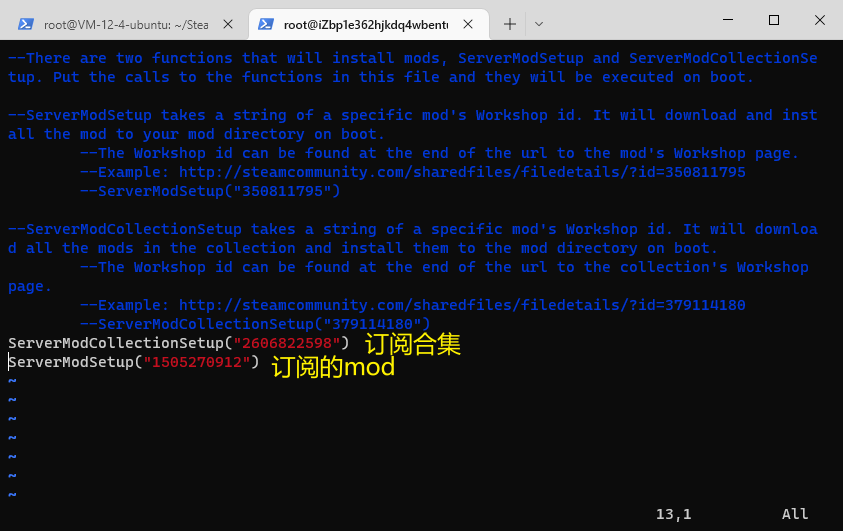The image size is (843, 531).
Task: Switch to the root@VM-12-4-ubuntu tab
Action: point(125,24)
